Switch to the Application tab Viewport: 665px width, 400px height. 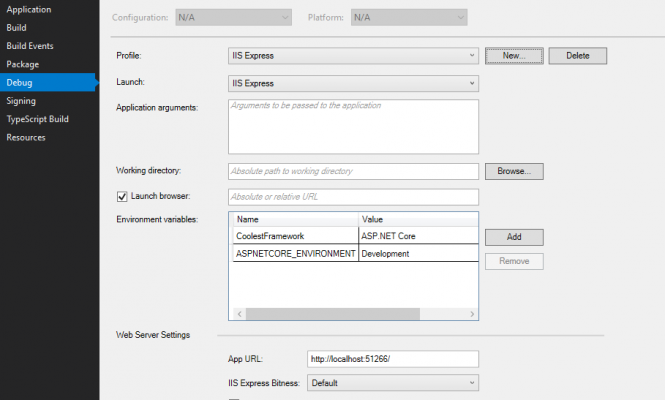[29, 9]
